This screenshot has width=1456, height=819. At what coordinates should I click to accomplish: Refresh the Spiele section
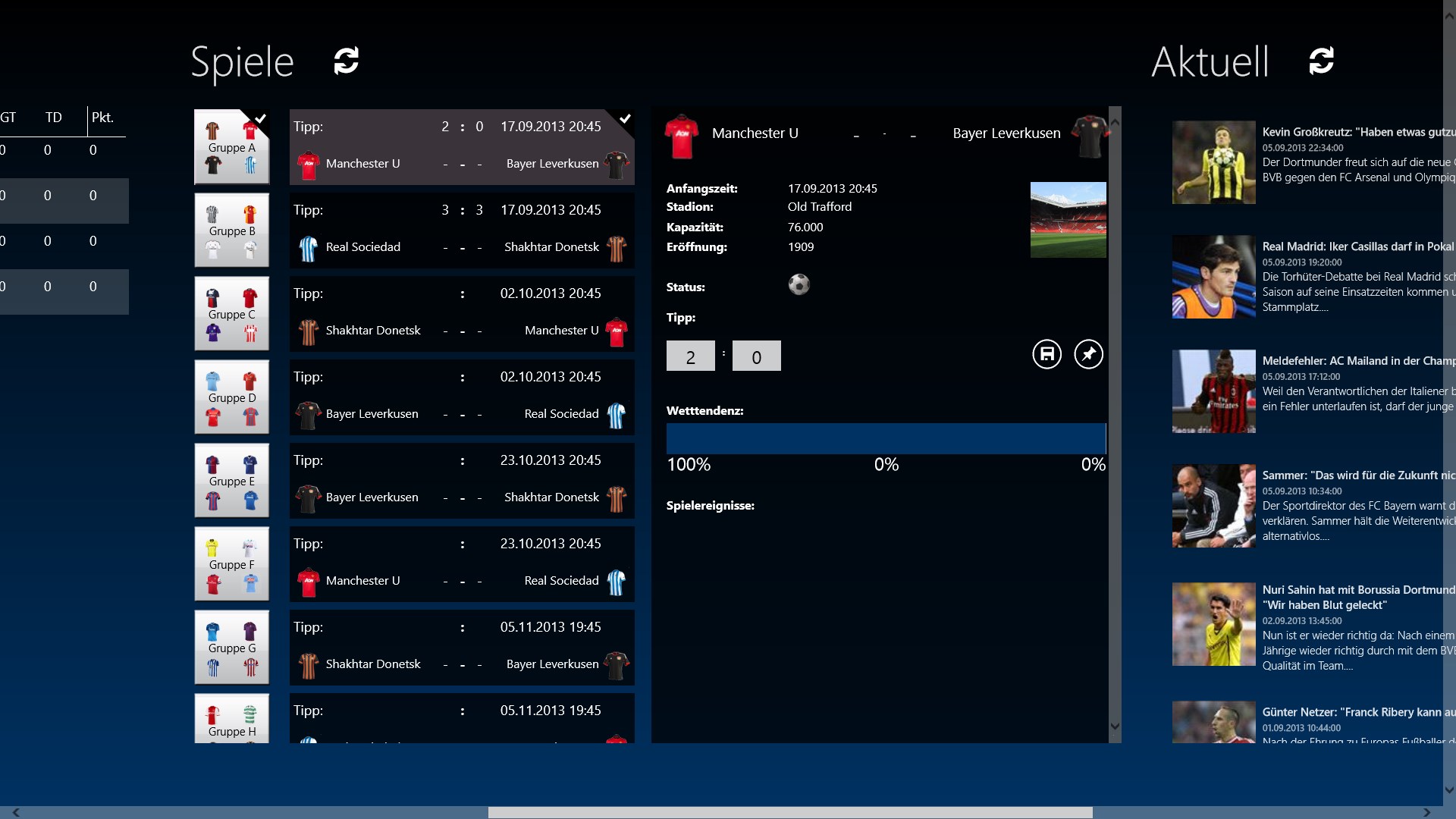(347, 61)
